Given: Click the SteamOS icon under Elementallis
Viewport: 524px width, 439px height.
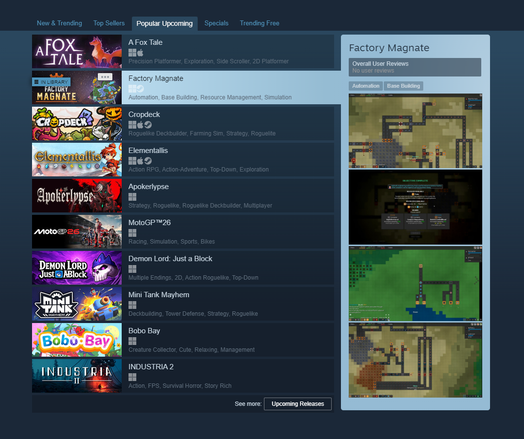Looking at the screenshot, I should pyautogui.click(x=148, y=161).
